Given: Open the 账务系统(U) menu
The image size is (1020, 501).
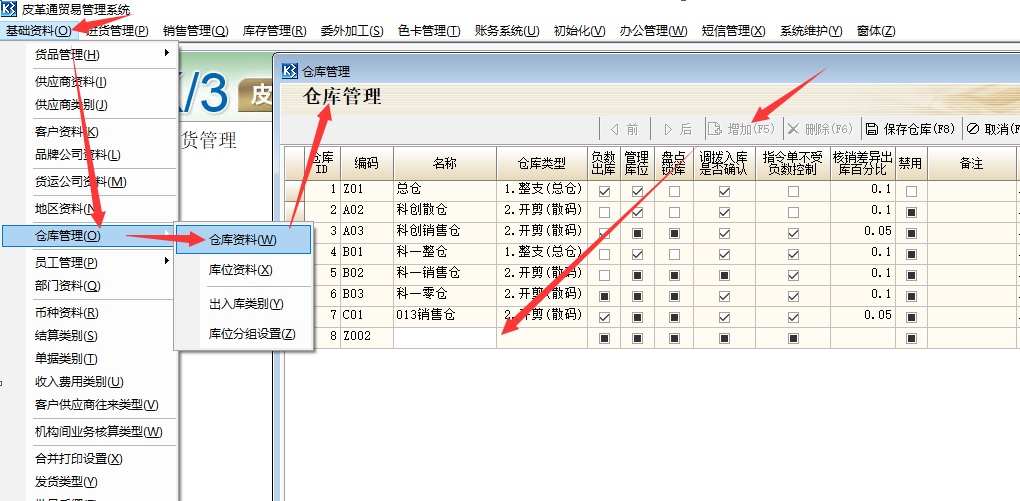Looking at the screenshot, I should pyautogui.click(x=507, y=31).
